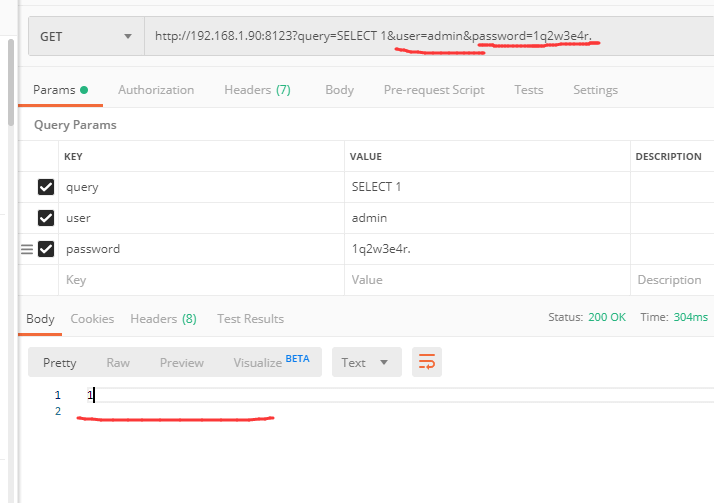Open the request Headers (7) tab
Image resolution: width=714 pixels, height=503 pixels.
click(x=257, y=90)
